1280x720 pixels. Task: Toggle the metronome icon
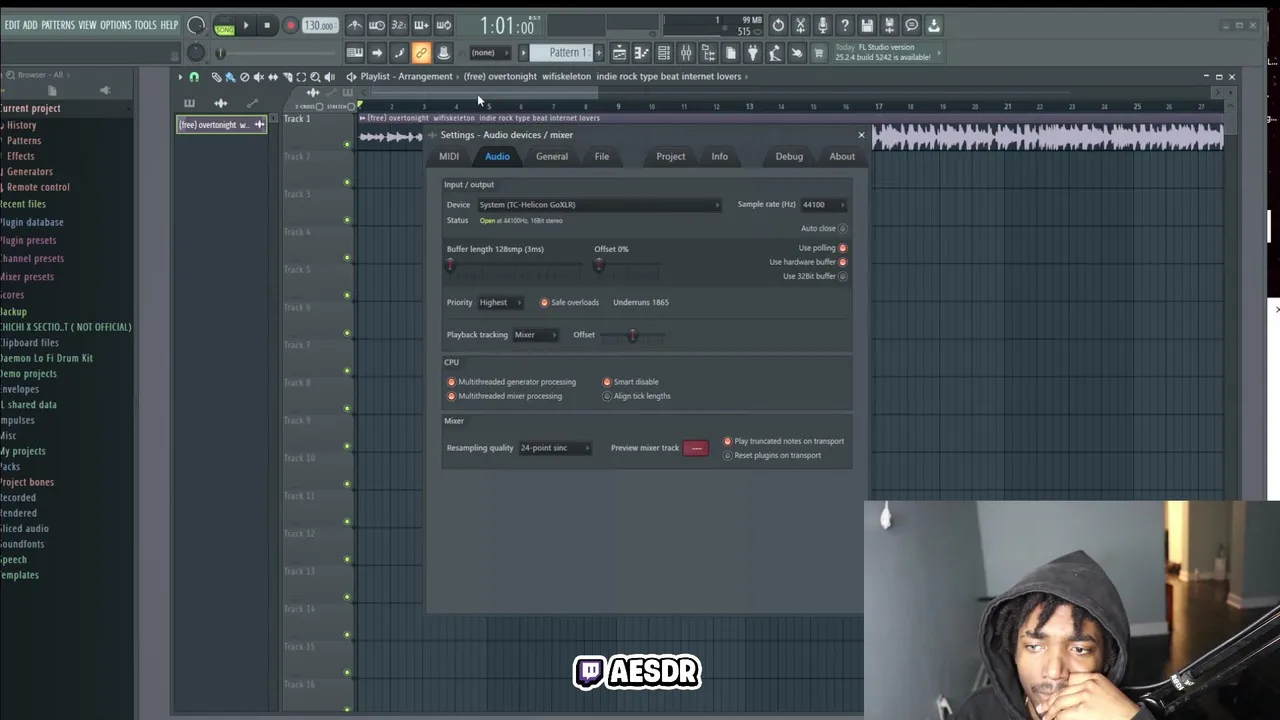tap(355, 25)
